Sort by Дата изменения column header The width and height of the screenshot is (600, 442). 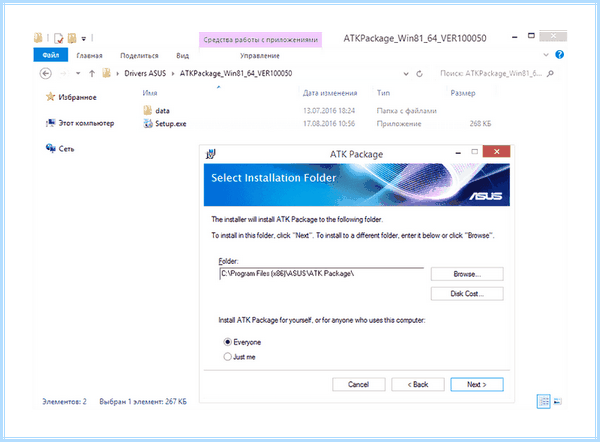pos(330,93)
